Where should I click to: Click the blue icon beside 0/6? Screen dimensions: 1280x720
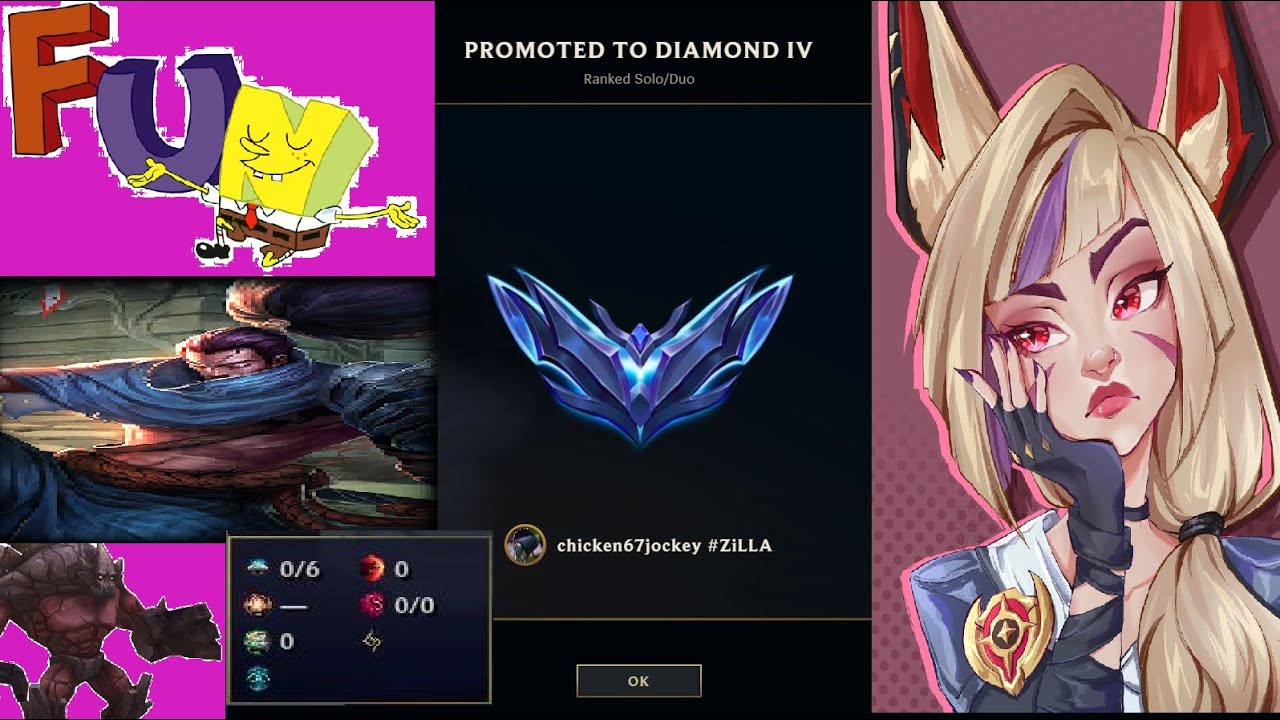[258, 569]
